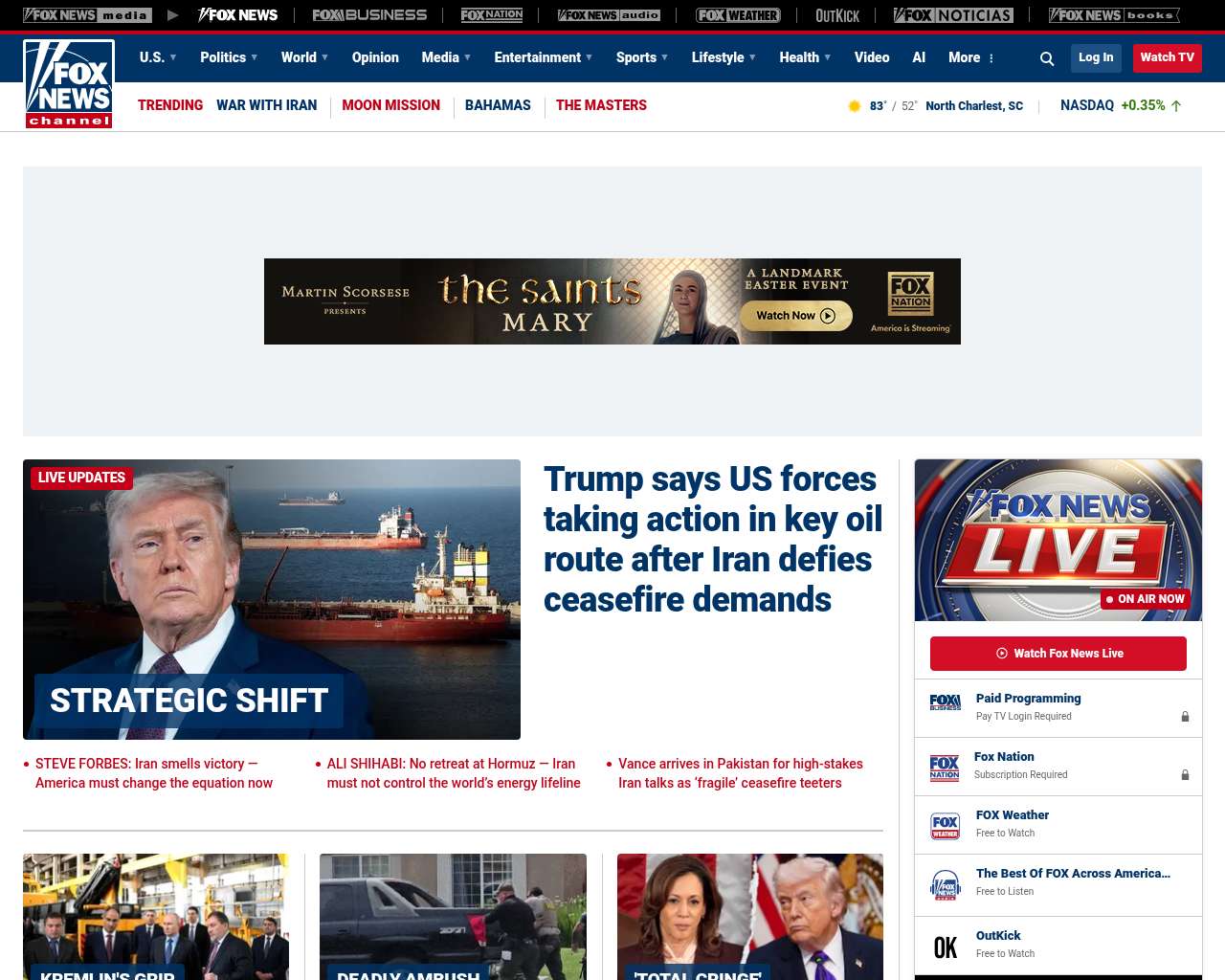Screen dimensions: 1225x980
Task: Go to the Video section
Action: click(x=872, y=57)
